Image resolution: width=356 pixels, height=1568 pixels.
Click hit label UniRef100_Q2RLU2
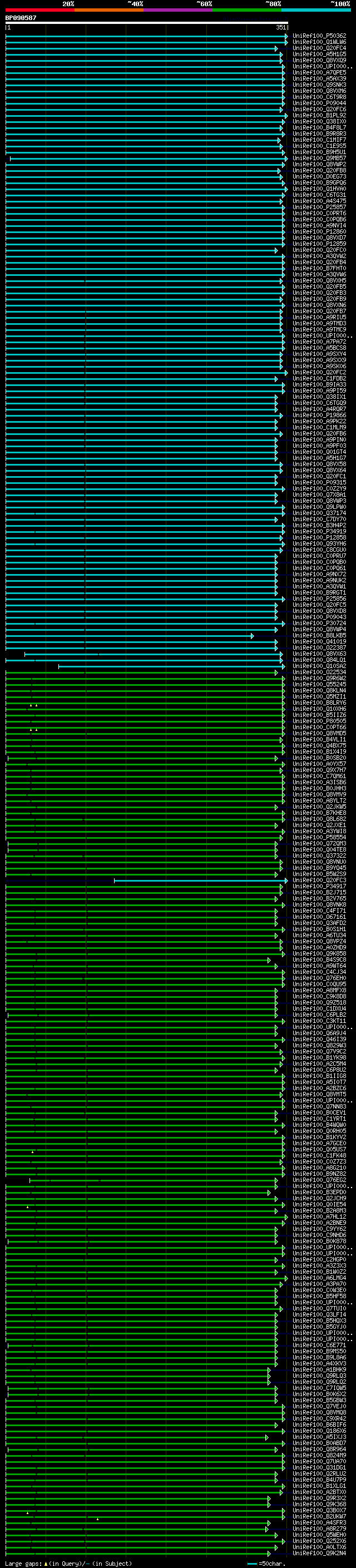tap(319, 1473)
